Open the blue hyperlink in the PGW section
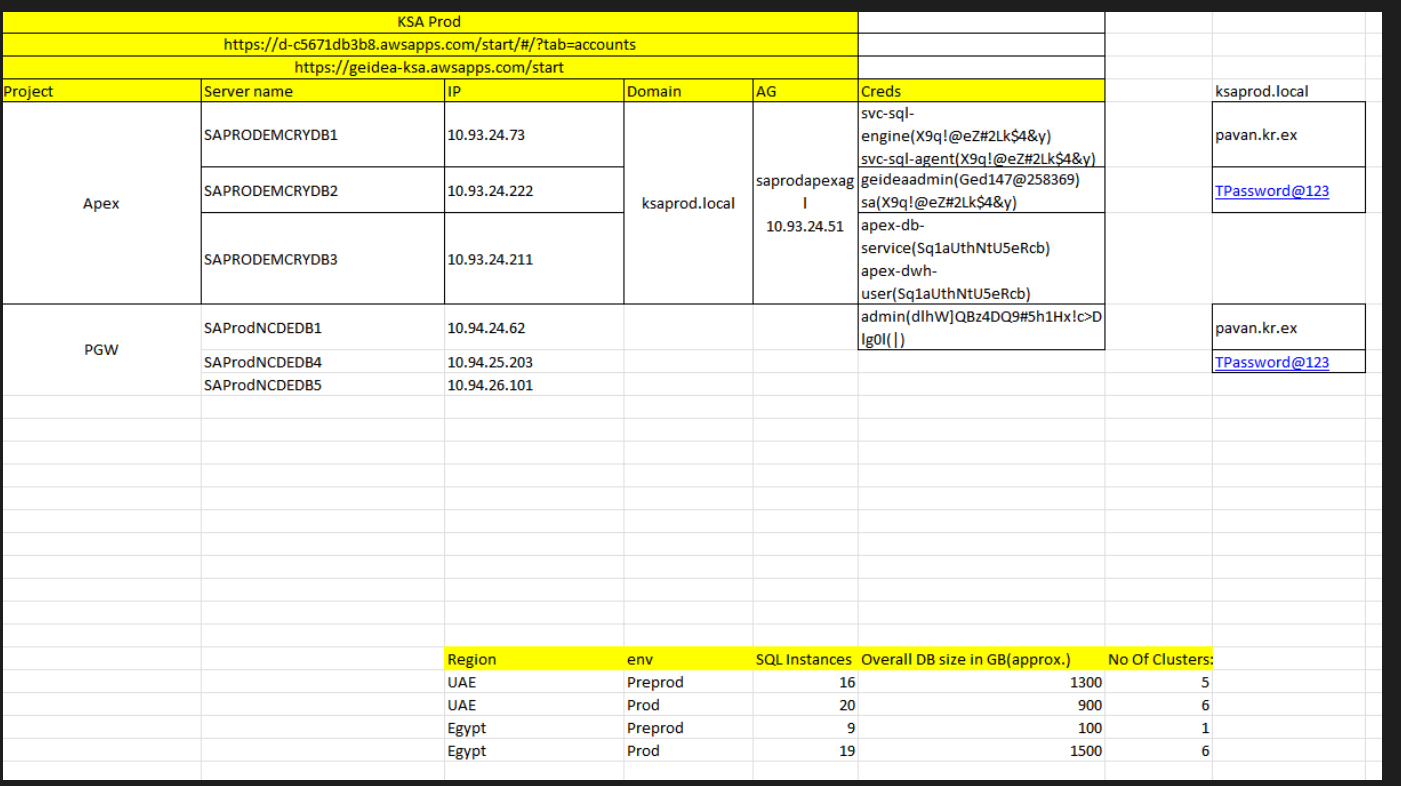The image size is (1401, 786). 1271,362
